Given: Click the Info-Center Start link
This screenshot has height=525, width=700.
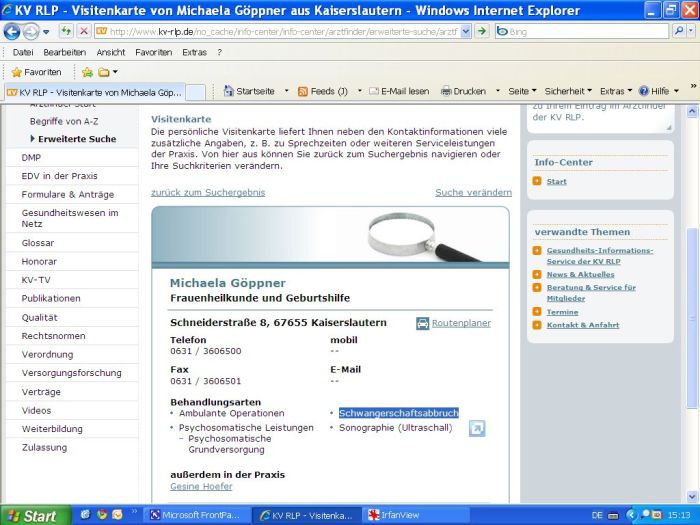Looking at the screenshot, I should point(556,182).
